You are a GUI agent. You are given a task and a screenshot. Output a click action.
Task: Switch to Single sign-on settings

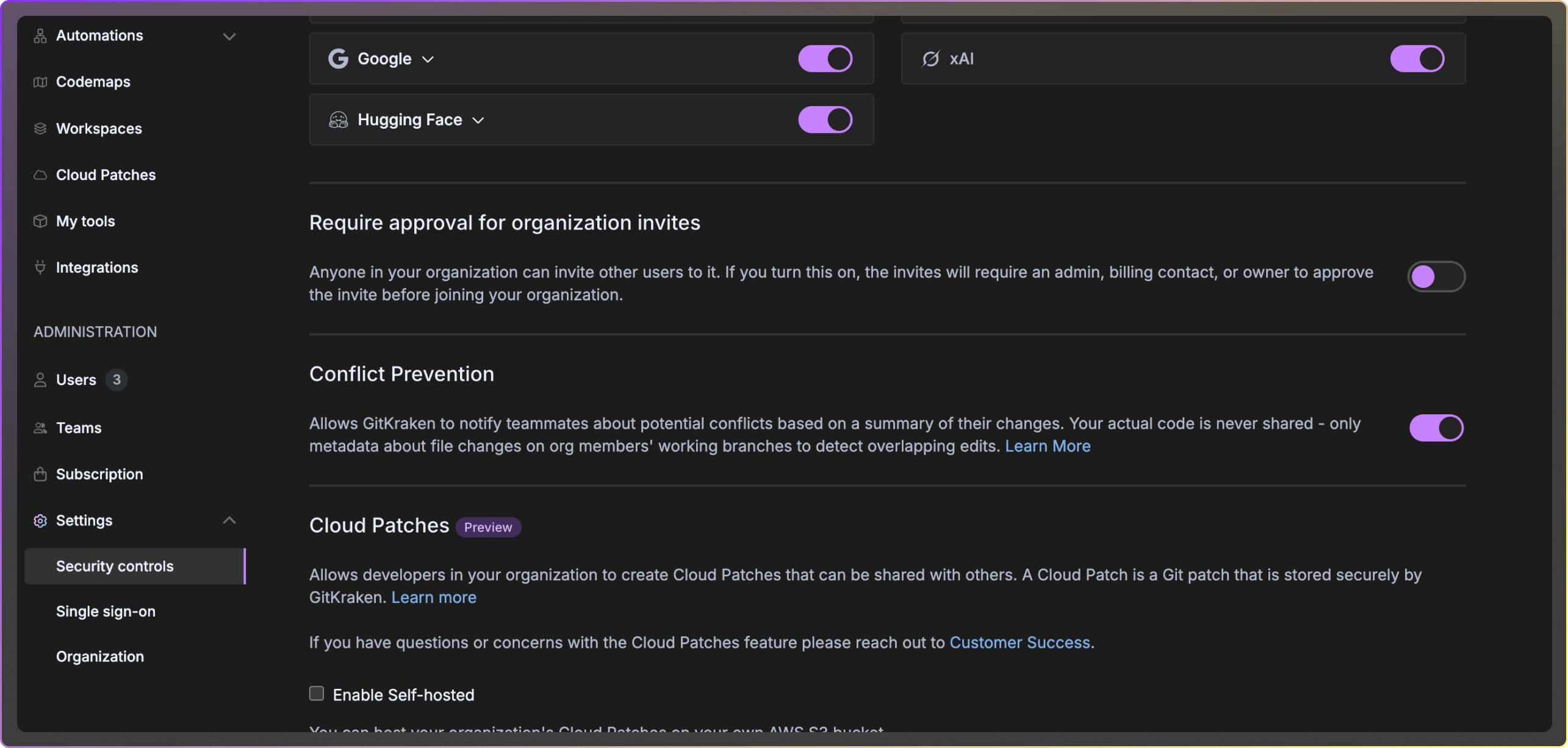coord(106,611)
